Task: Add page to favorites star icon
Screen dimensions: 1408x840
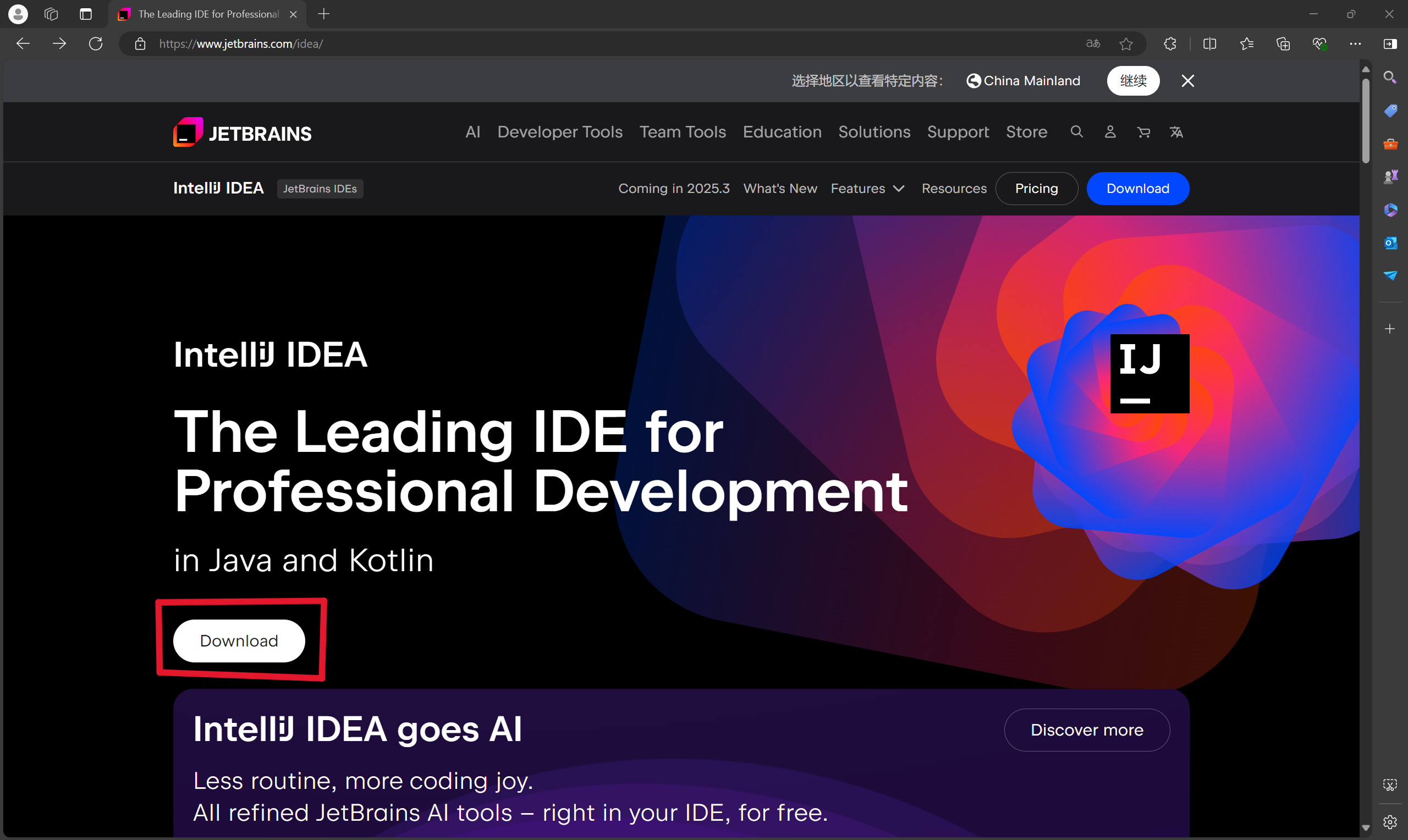Action: (x=1125, y=43)
